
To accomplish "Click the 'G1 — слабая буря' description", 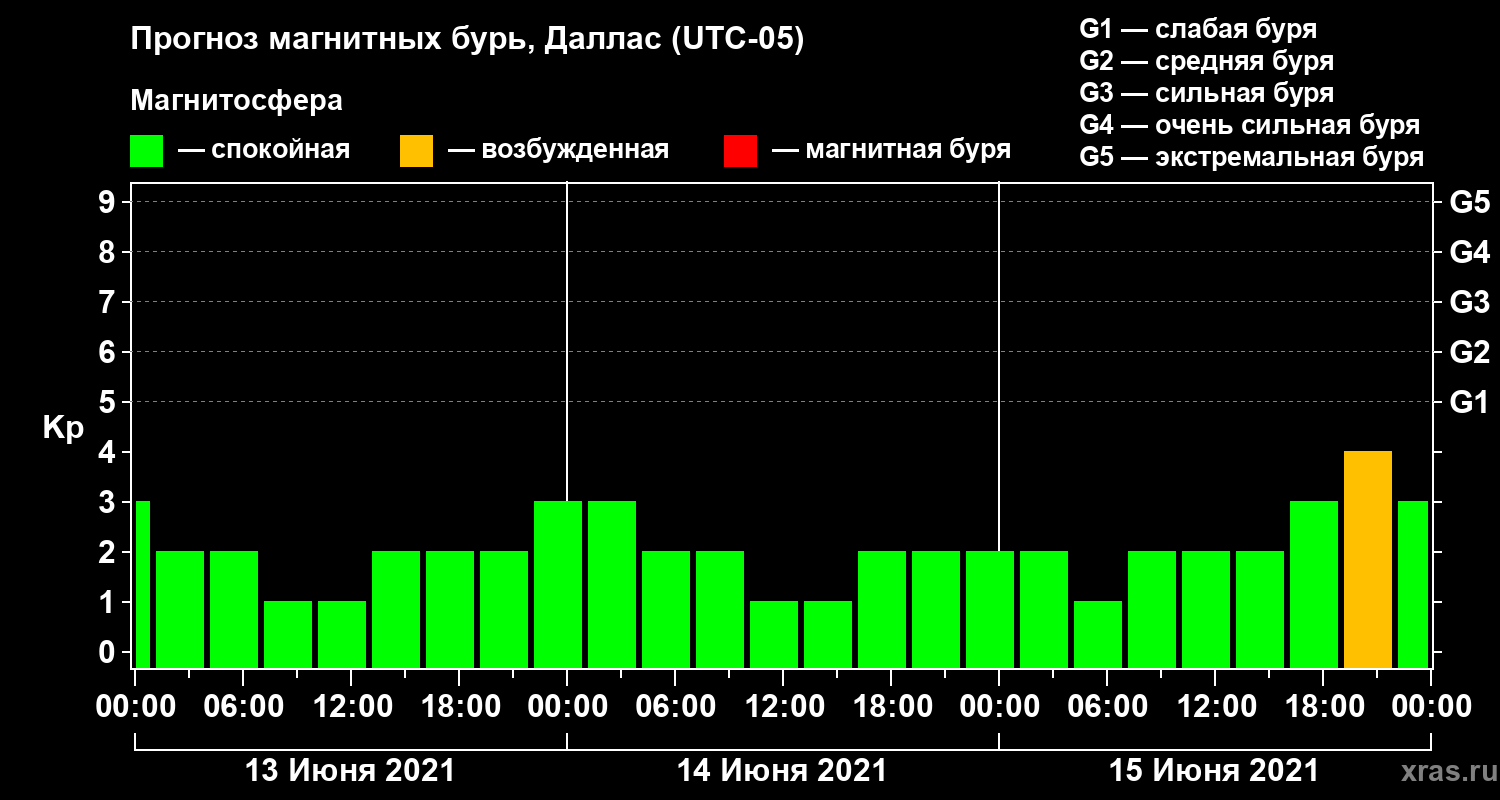I will tap(1198, 28).
